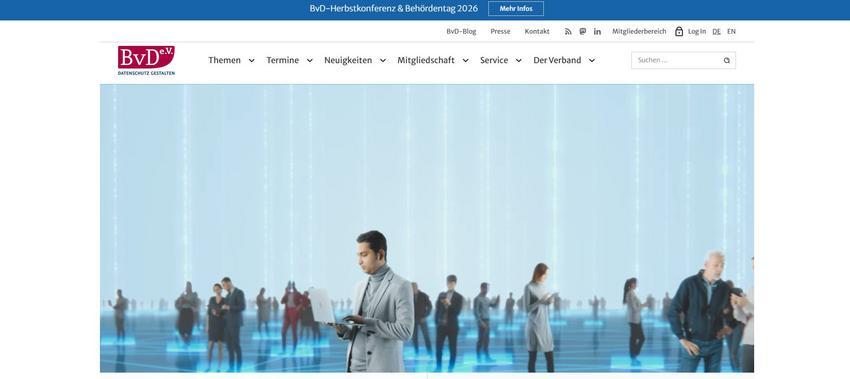Open the Presse link
Viewport: 850px width, 379px height.
coord(500,31)
